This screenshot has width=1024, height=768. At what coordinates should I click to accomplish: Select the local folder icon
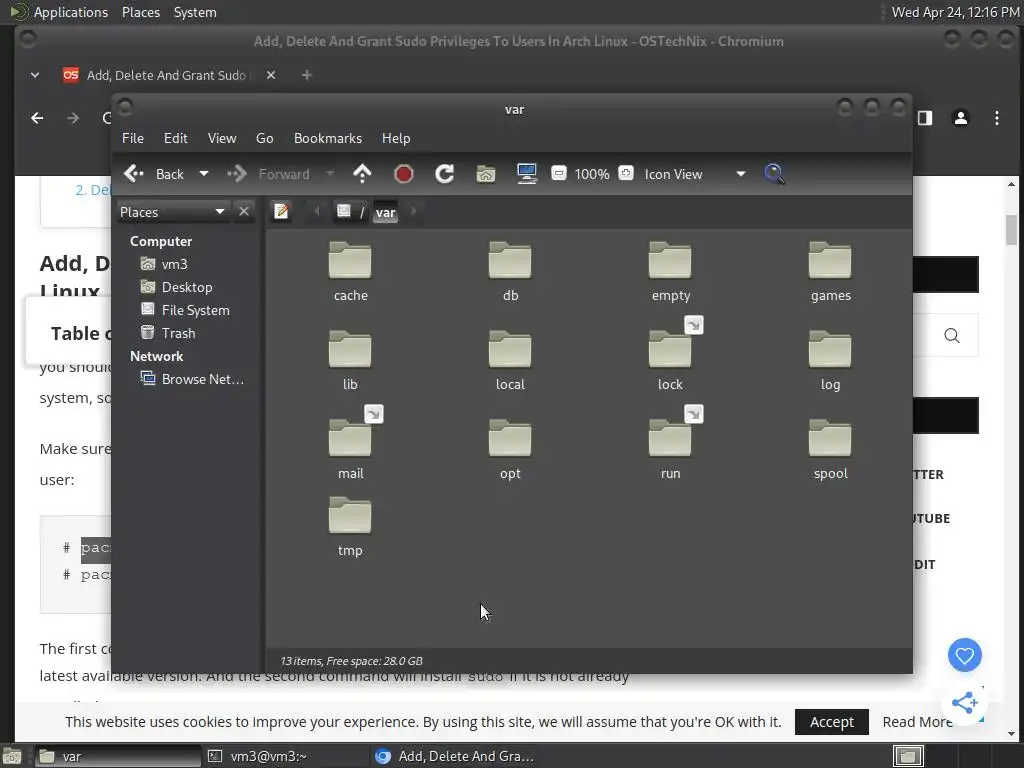[510, 349]
